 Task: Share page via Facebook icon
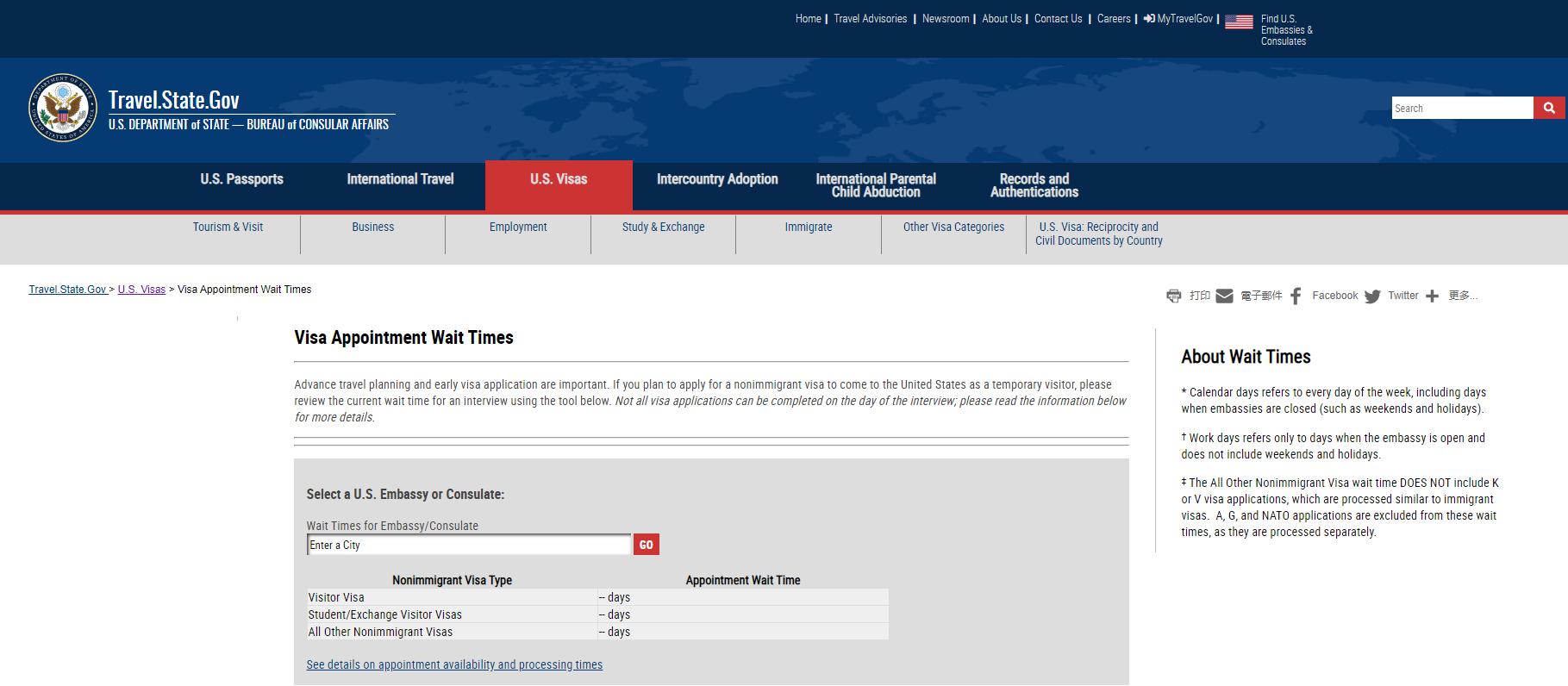pos(1296,296)
